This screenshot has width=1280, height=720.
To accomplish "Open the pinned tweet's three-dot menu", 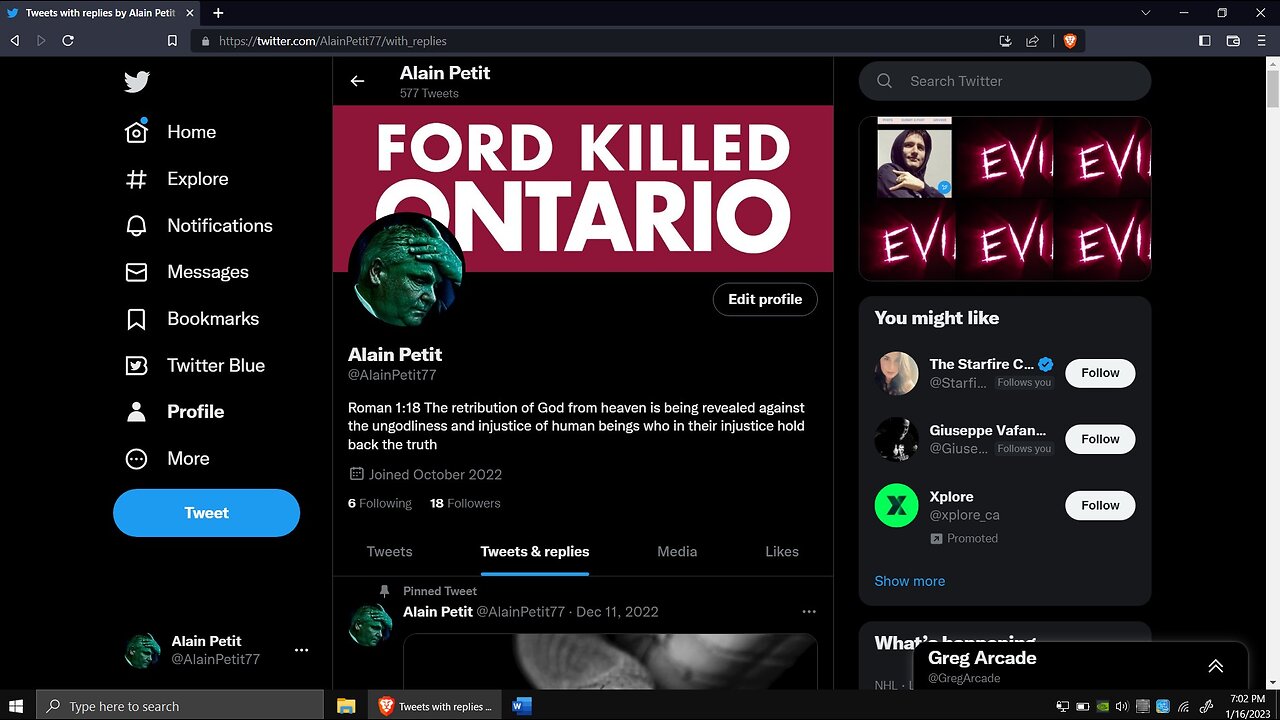I will (809, 612).
